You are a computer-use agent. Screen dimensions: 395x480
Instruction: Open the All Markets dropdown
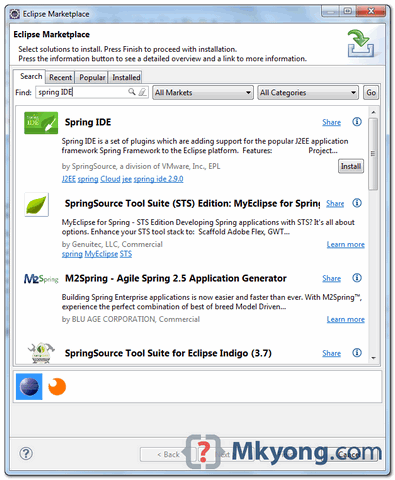pos(203,93)
